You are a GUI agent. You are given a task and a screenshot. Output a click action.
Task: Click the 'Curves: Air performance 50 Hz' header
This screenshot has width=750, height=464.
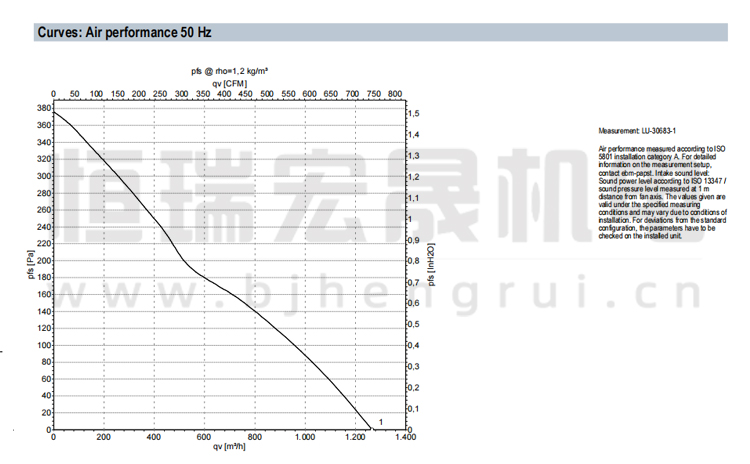(x=124, y=32)
